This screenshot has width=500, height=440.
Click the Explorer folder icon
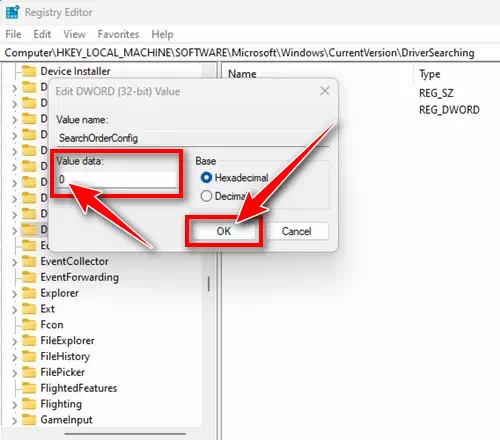(29, 293)
